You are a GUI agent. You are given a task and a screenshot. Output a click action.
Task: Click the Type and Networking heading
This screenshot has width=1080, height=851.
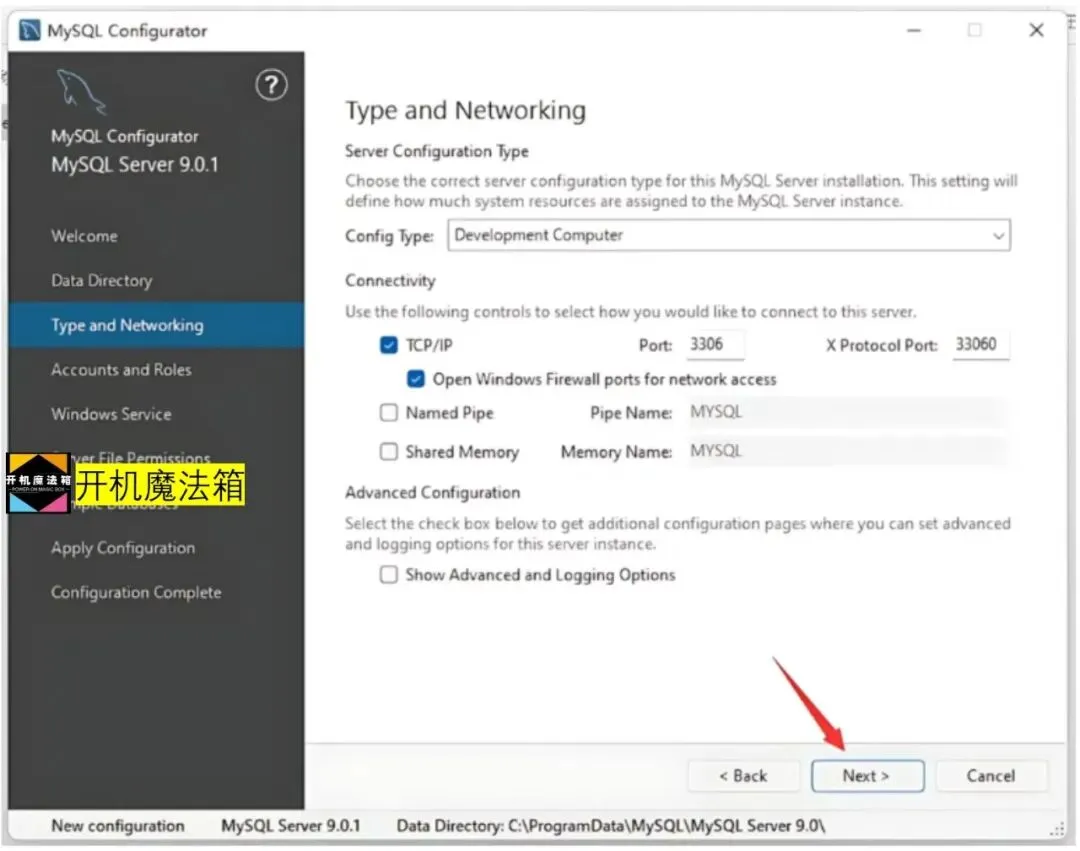click(x=466, y=110)
